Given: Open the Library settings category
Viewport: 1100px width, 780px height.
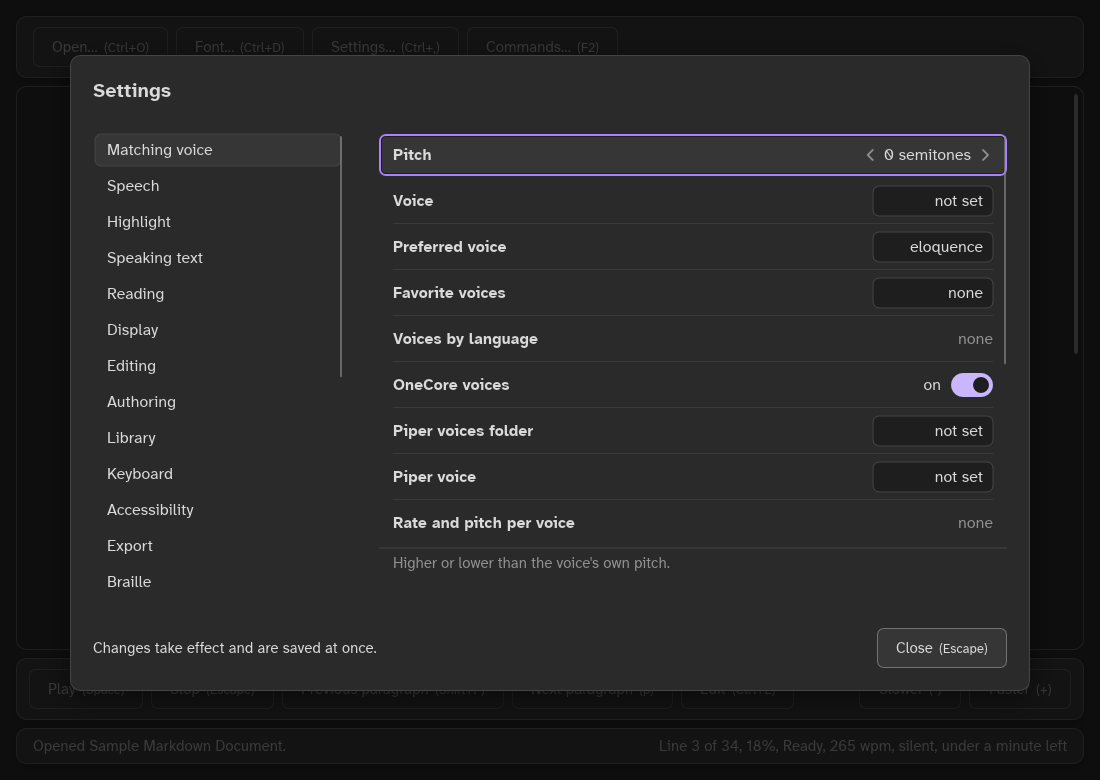Looking at the screenshot, I should point(217,438).
